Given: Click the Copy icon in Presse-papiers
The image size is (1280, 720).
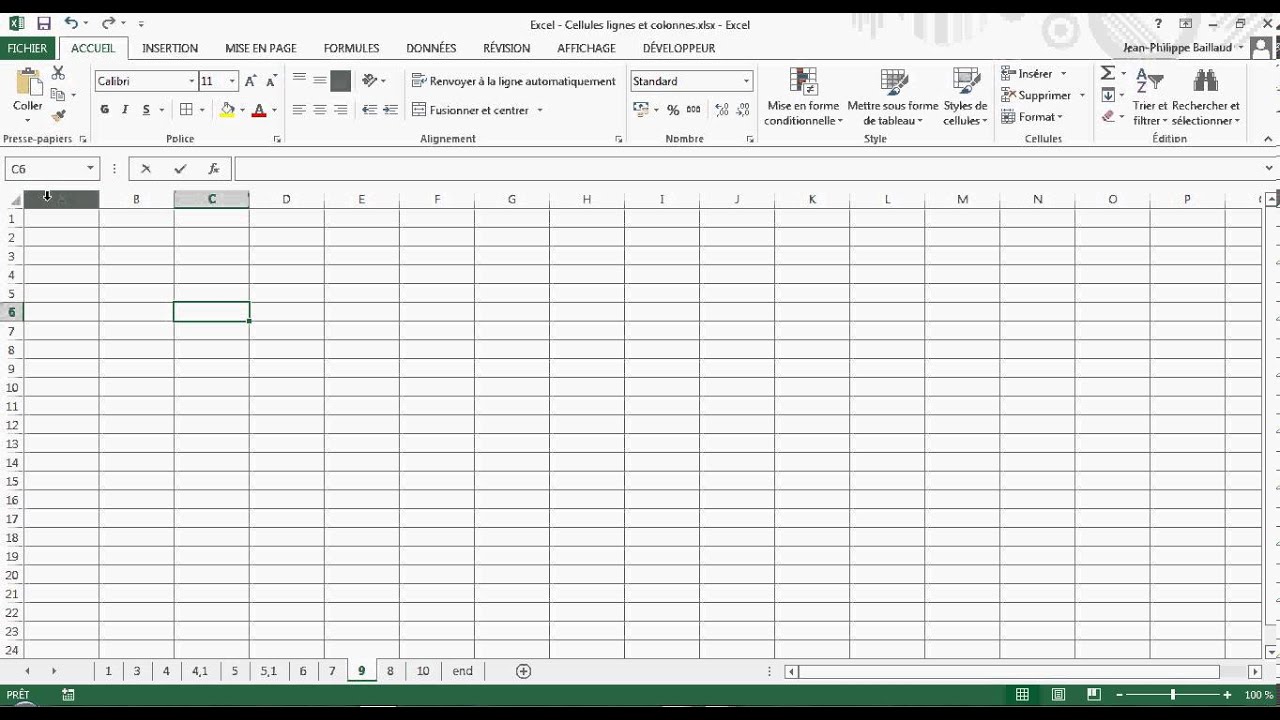Looking at the screenshot, I should 58,94.
